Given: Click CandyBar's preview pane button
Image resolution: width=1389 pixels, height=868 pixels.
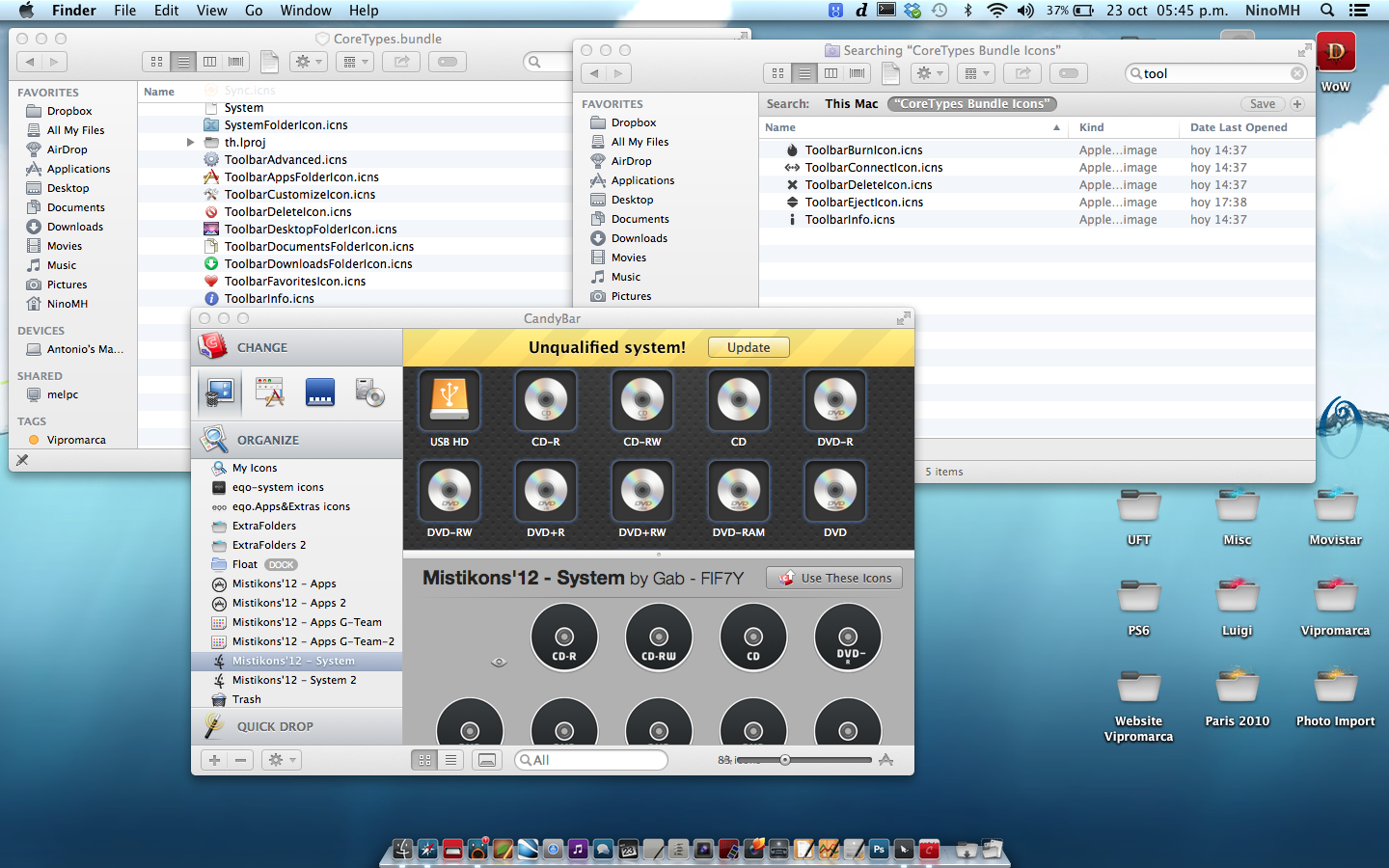Looking at the screenshot, I should (x=488, y=760).
